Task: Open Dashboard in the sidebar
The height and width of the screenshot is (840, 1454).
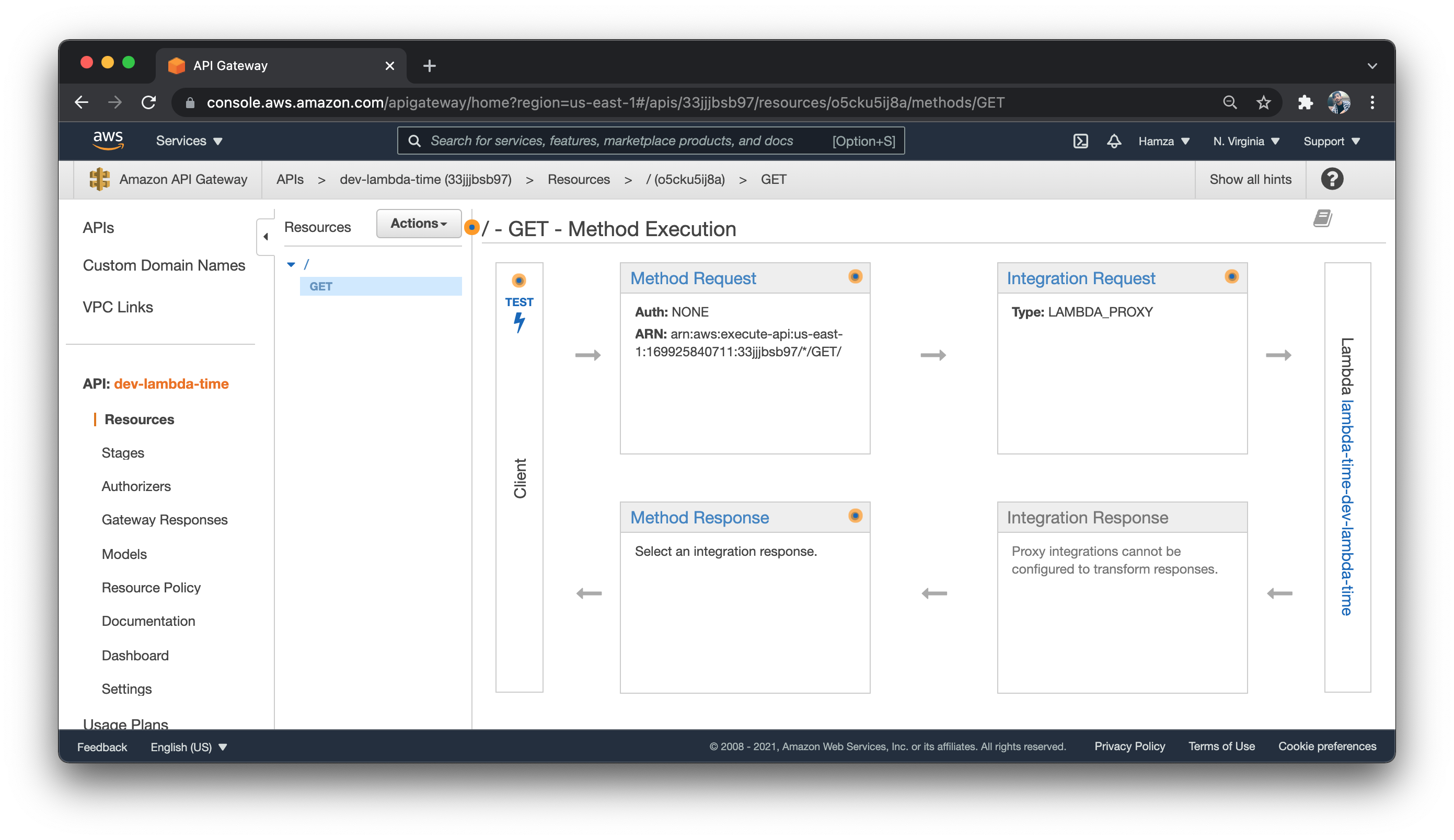Action: (135, 656)
